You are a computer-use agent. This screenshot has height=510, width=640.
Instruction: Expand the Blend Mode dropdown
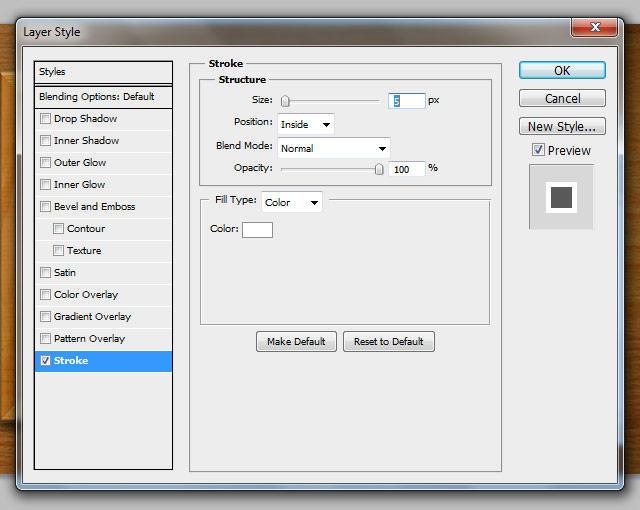(333, 148)
